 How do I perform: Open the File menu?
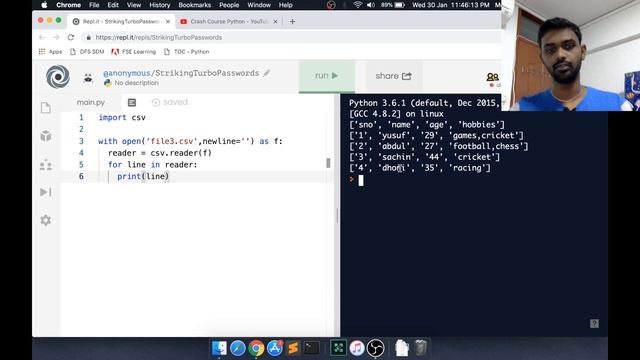[94, 5]
